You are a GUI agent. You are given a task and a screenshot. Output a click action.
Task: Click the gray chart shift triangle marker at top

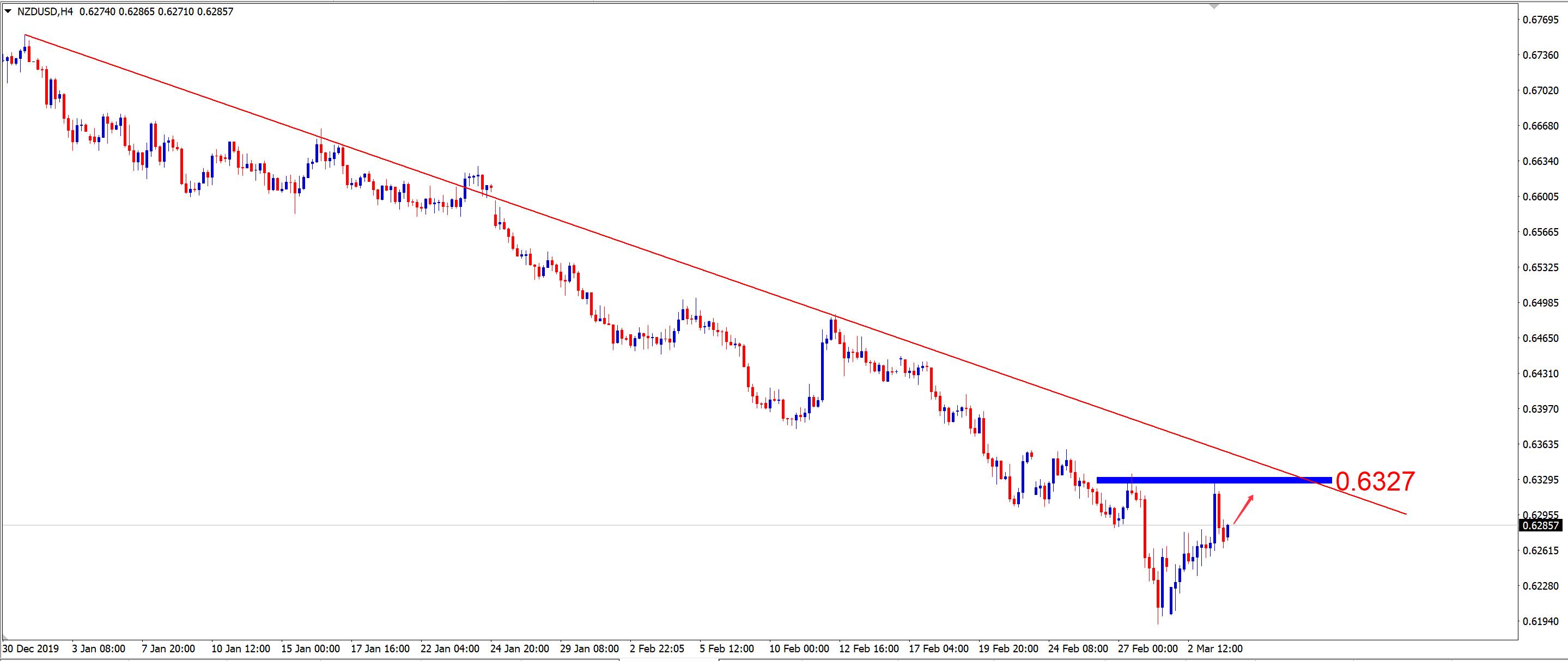(x=1214, y=7)
